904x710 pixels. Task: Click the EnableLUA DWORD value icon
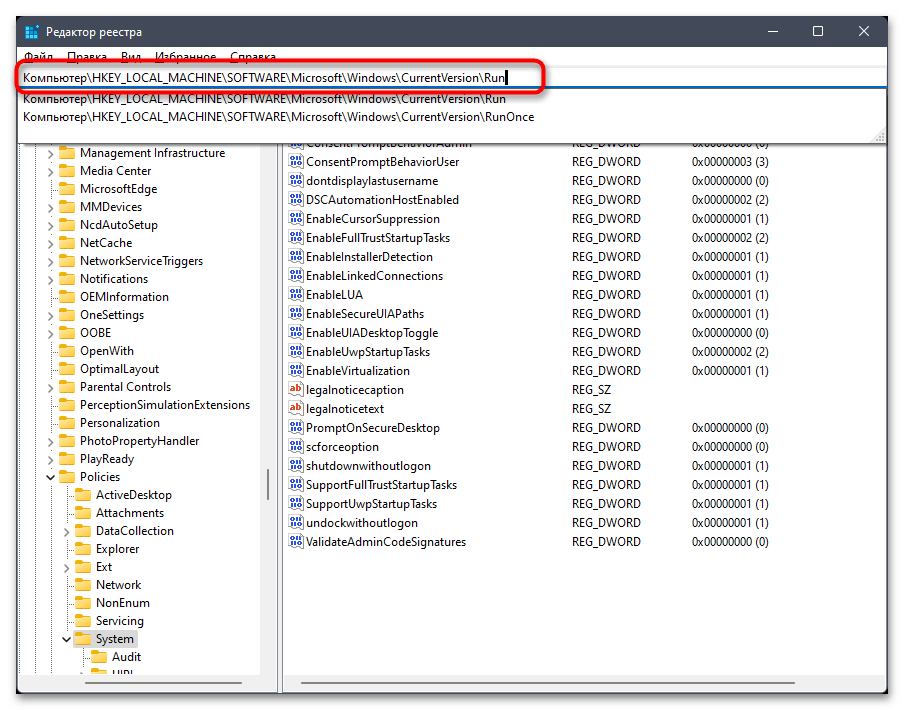296,294
